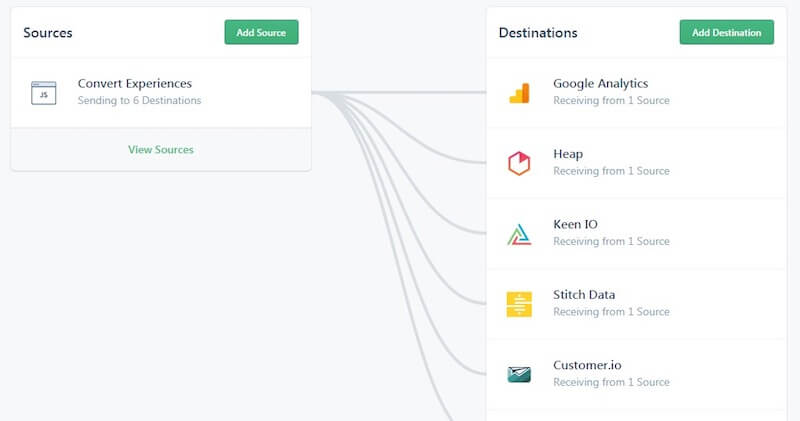The width and height of the screenshot is (800, 421).
Task: Click the JS source icon
Action: coord(43,93)
